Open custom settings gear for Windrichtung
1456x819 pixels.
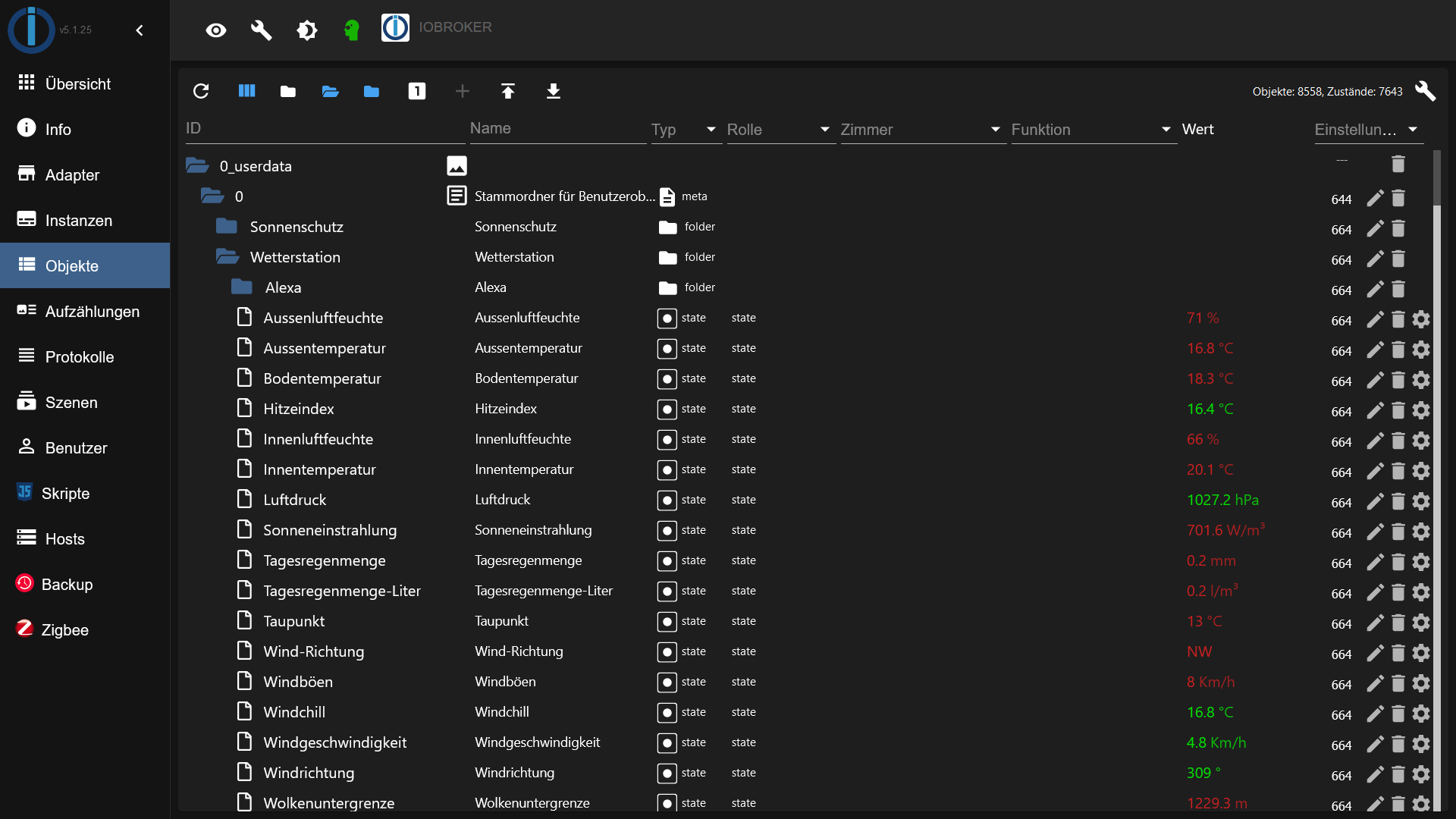[x=1421, y=774]
